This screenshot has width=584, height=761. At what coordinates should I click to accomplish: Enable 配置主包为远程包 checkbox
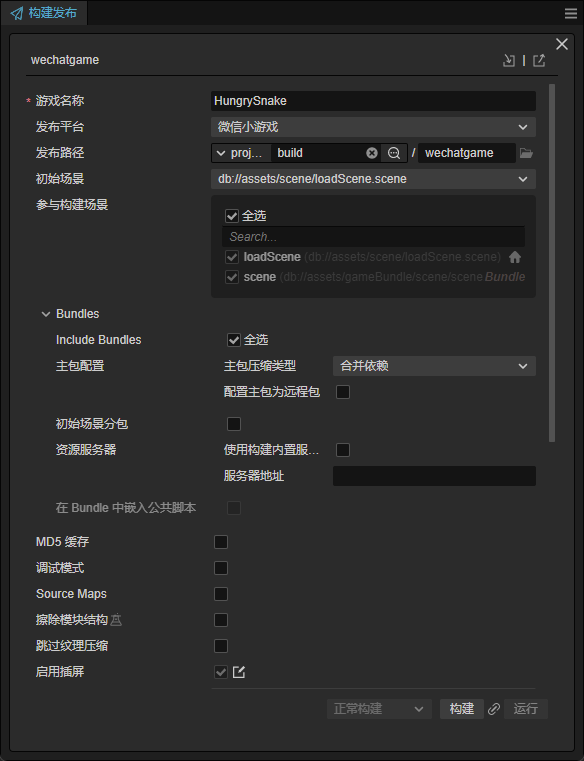tap(343, 392)
